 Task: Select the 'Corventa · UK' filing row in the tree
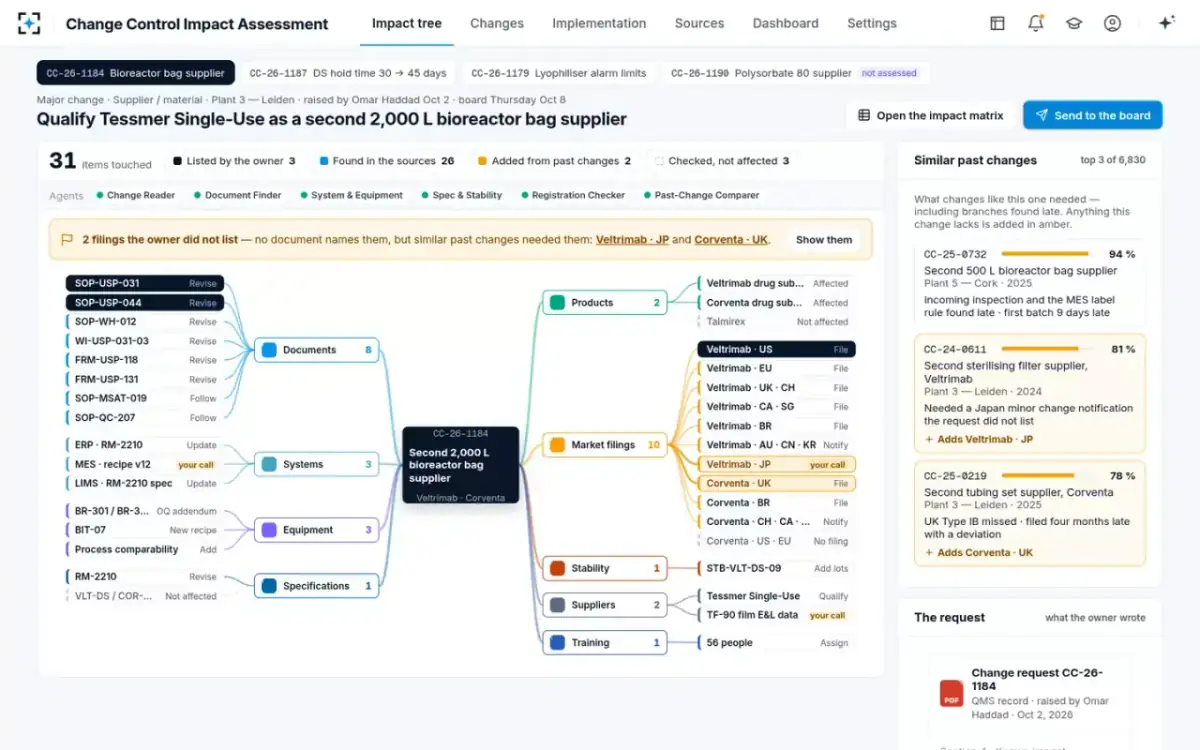point(776,483)
